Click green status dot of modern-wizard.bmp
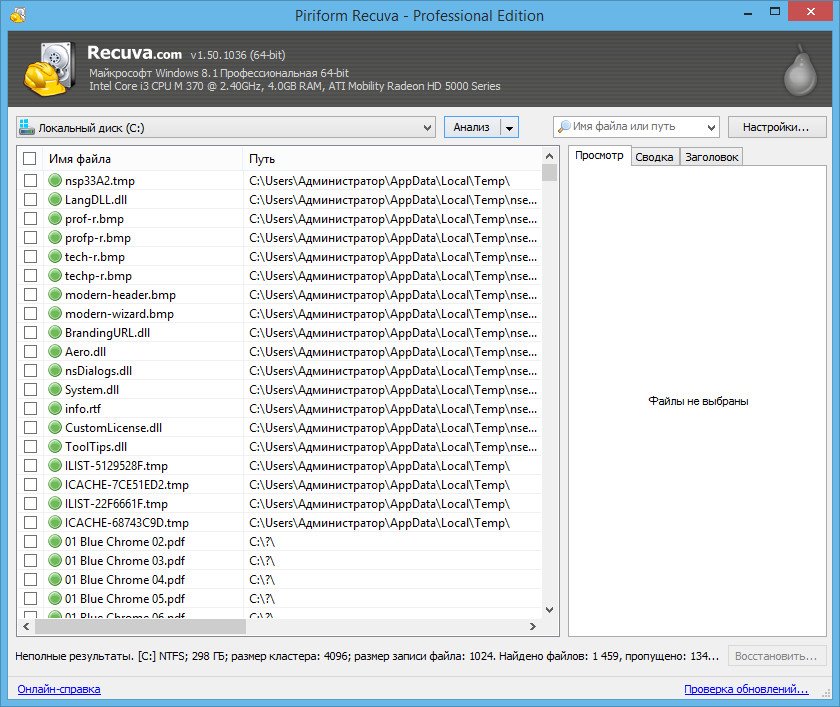The image size is (840, 707). coord(55,313)
